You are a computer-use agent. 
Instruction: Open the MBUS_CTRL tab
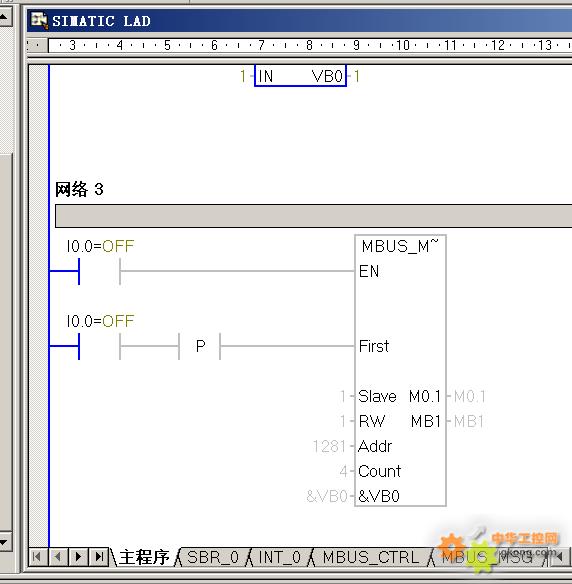point(371,557)
